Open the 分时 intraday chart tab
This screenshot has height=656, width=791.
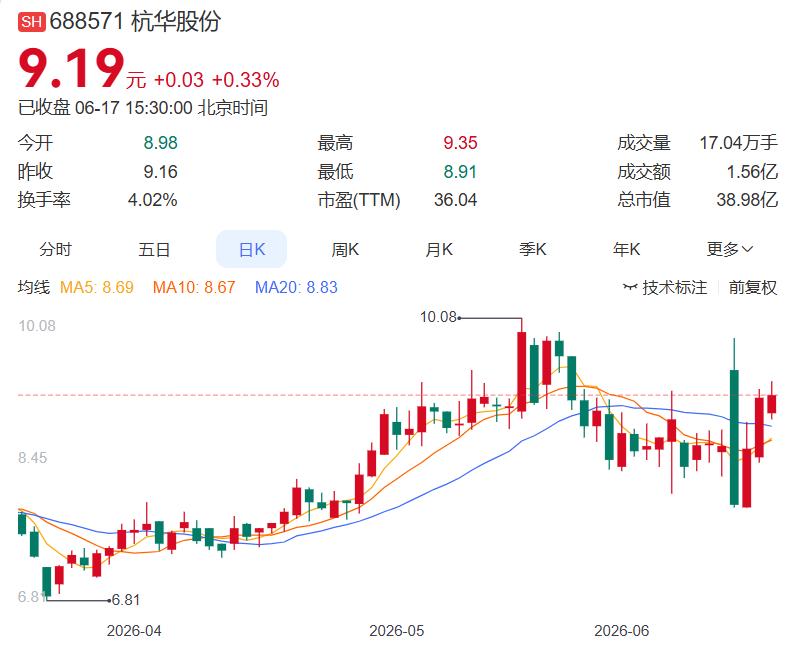[x=55, y=249]
